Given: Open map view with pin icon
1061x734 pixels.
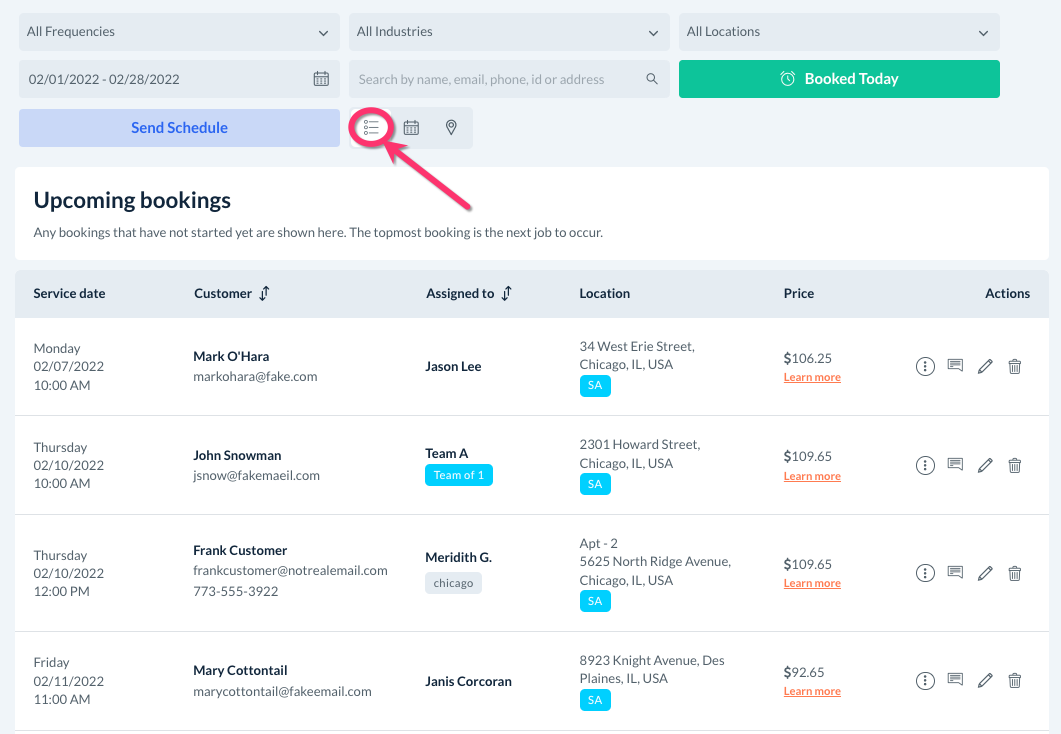Looking at the screenshot, I should pos(451,128).
